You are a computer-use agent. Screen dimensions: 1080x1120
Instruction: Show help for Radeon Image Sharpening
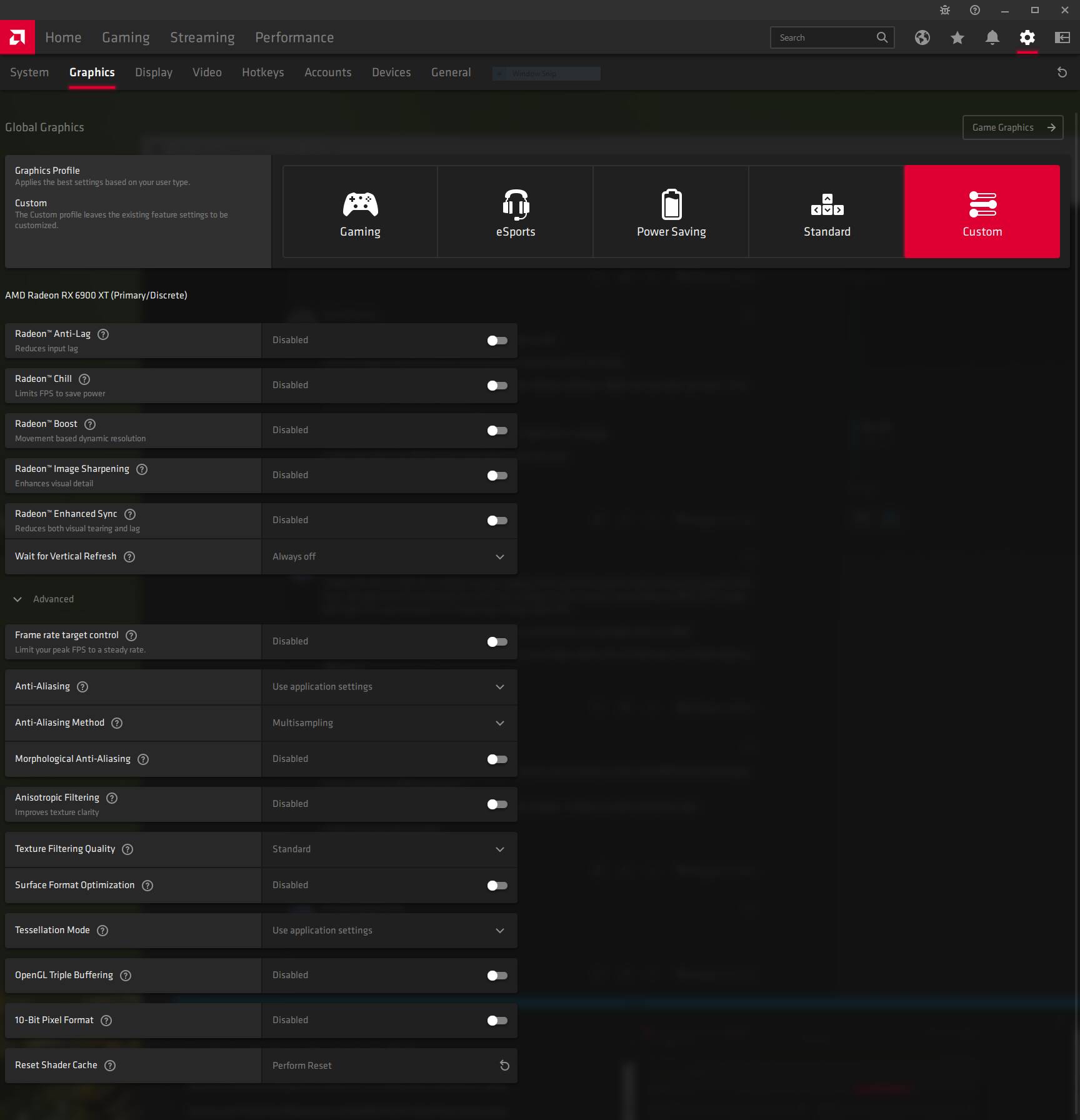click(x=142, y=469)
